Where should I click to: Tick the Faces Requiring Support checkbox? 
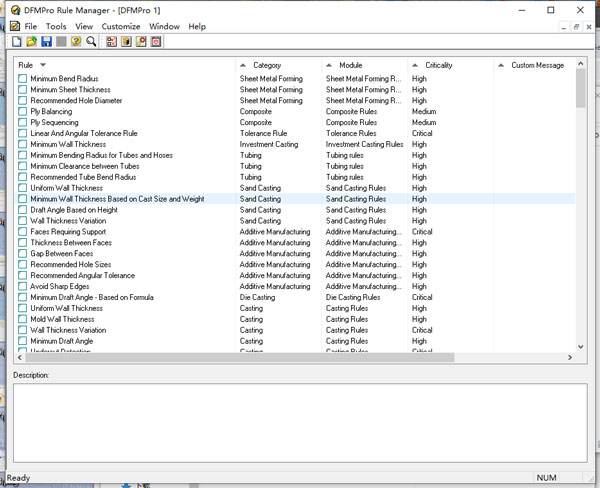point(23,232)
